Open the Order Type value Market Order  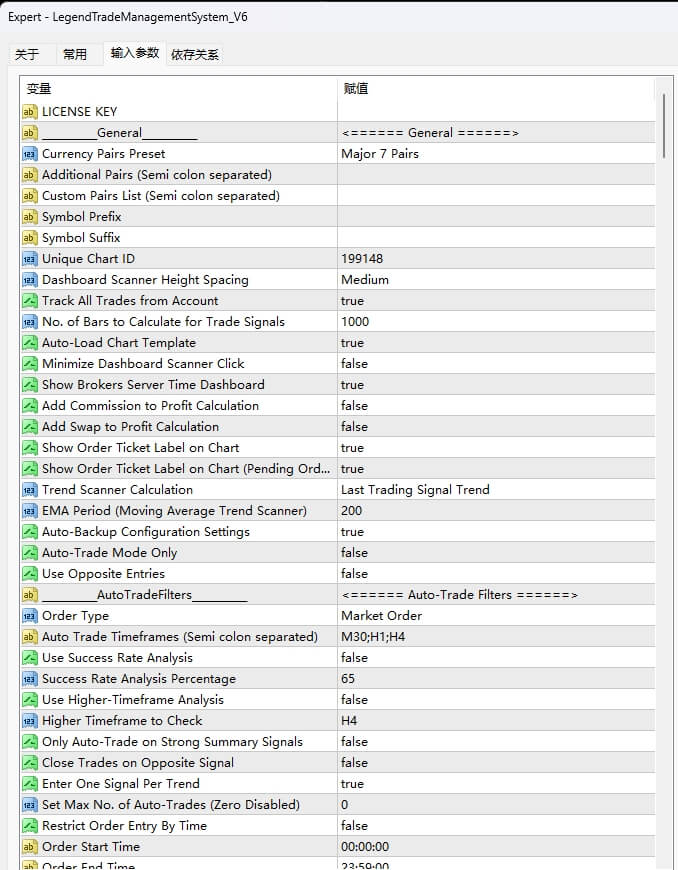(496, 616)
